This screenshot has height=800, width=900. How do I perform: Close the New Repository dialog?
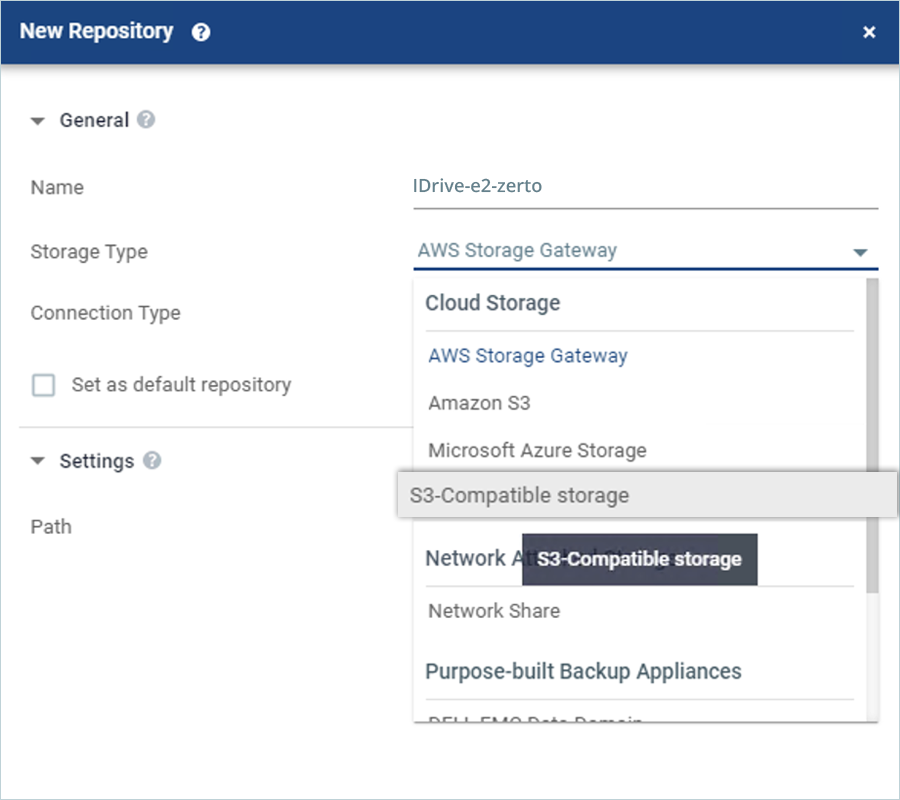tap(869, 32)
